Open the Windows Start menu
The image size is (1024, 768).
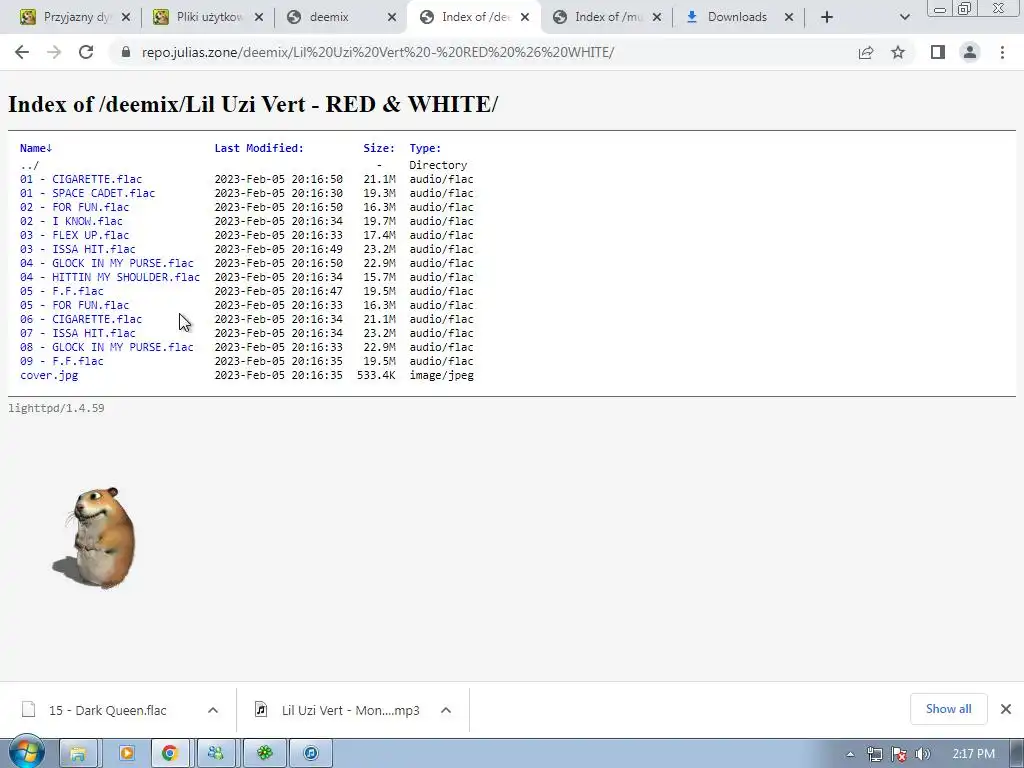[26, 753]
